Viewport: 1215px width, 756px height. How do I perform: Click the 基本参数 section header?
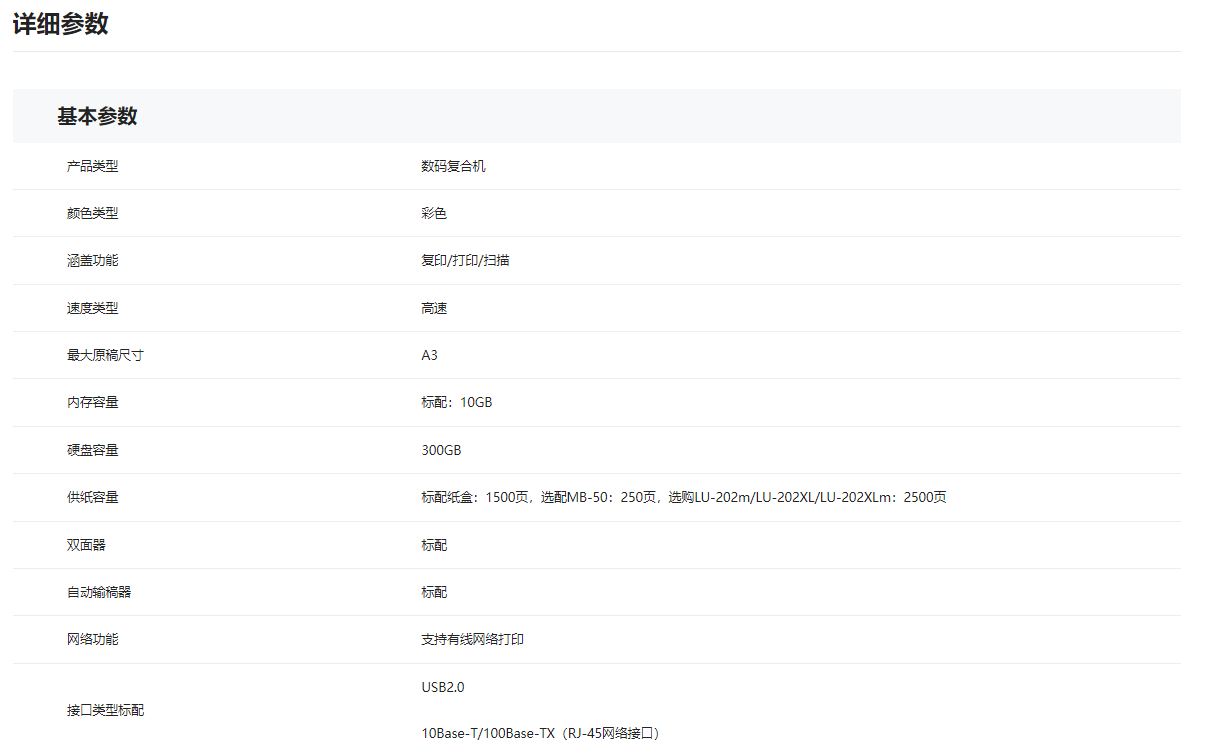point(97,116)
